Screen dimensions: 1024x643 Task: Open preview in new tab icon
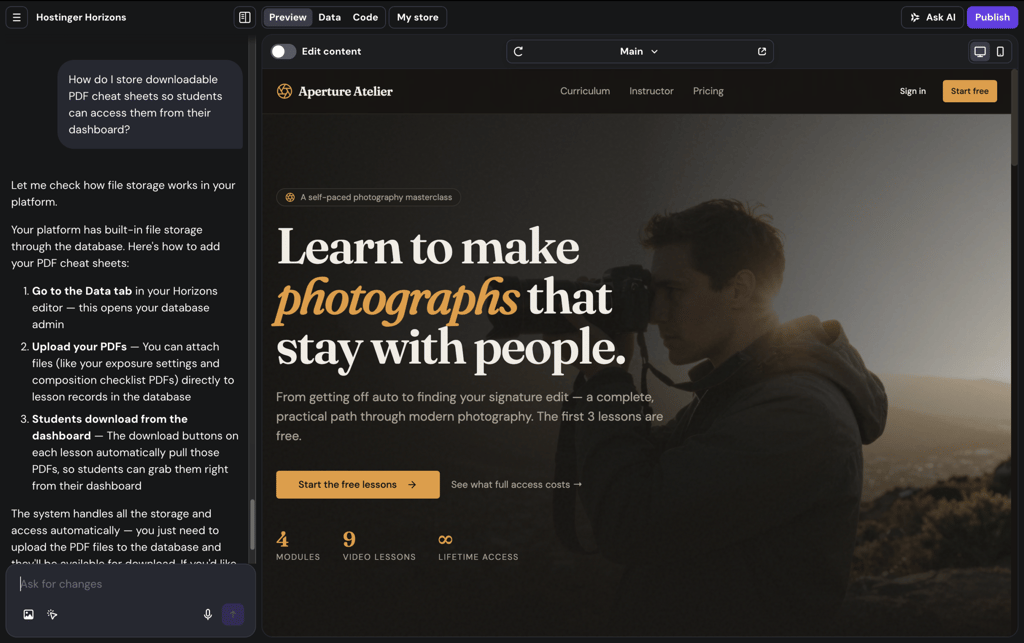pyautogui.click(x=761, y=52)
